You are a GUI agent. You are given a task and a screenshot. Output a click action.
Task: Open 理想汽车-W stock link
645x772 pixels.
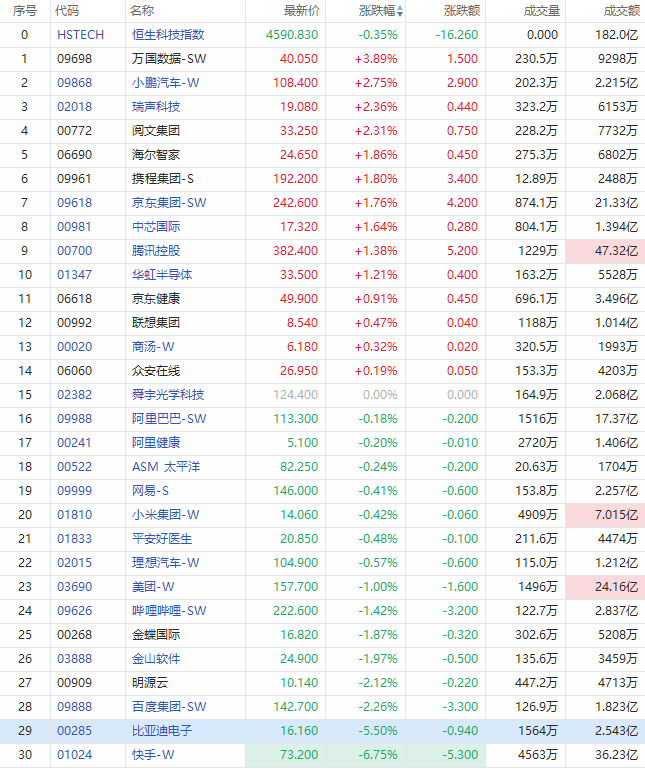165,563
